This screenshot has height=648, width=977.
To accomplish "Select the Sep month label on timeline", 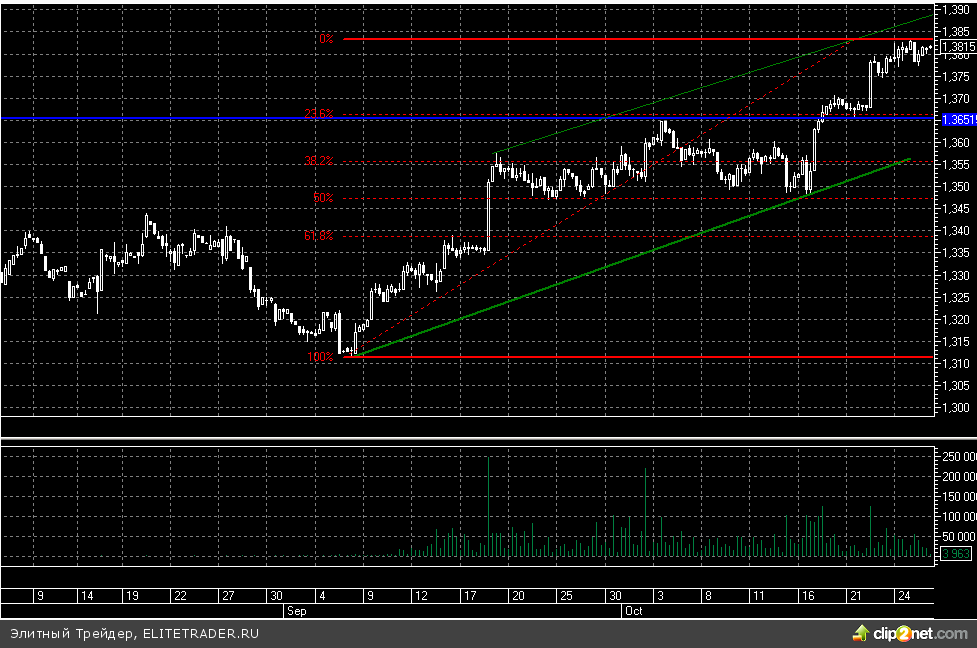I will (295, 608).
